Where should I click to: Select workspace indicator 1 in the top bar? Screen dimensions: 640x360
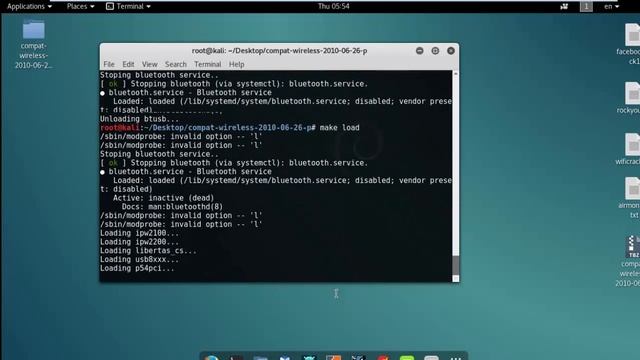coord(586,6)
